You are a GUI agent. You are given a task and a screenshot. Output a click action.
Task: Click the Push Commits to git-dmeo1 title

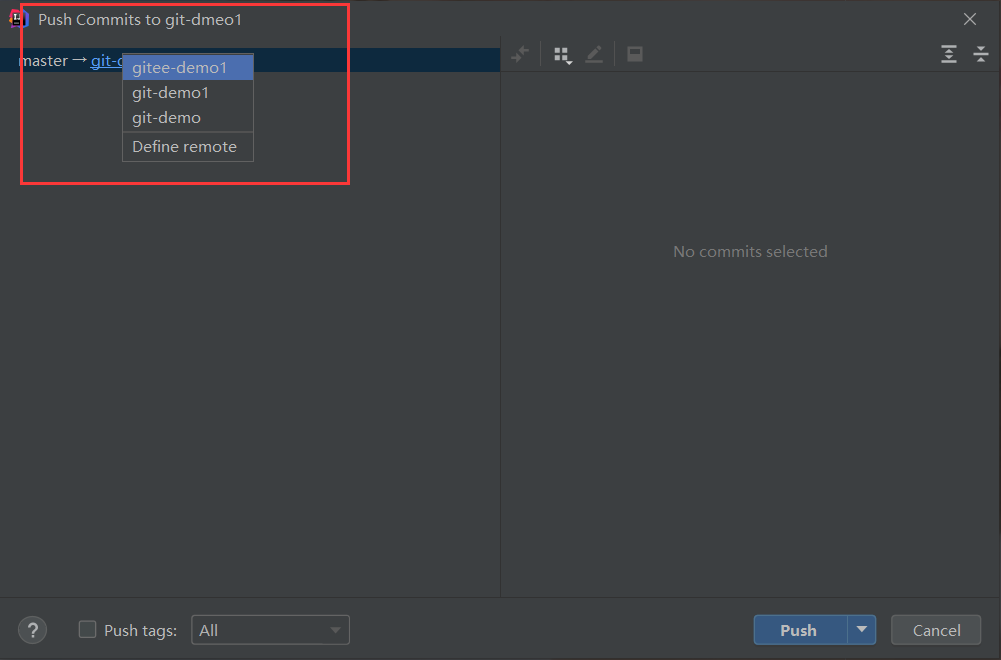click(x=140, y=20)
